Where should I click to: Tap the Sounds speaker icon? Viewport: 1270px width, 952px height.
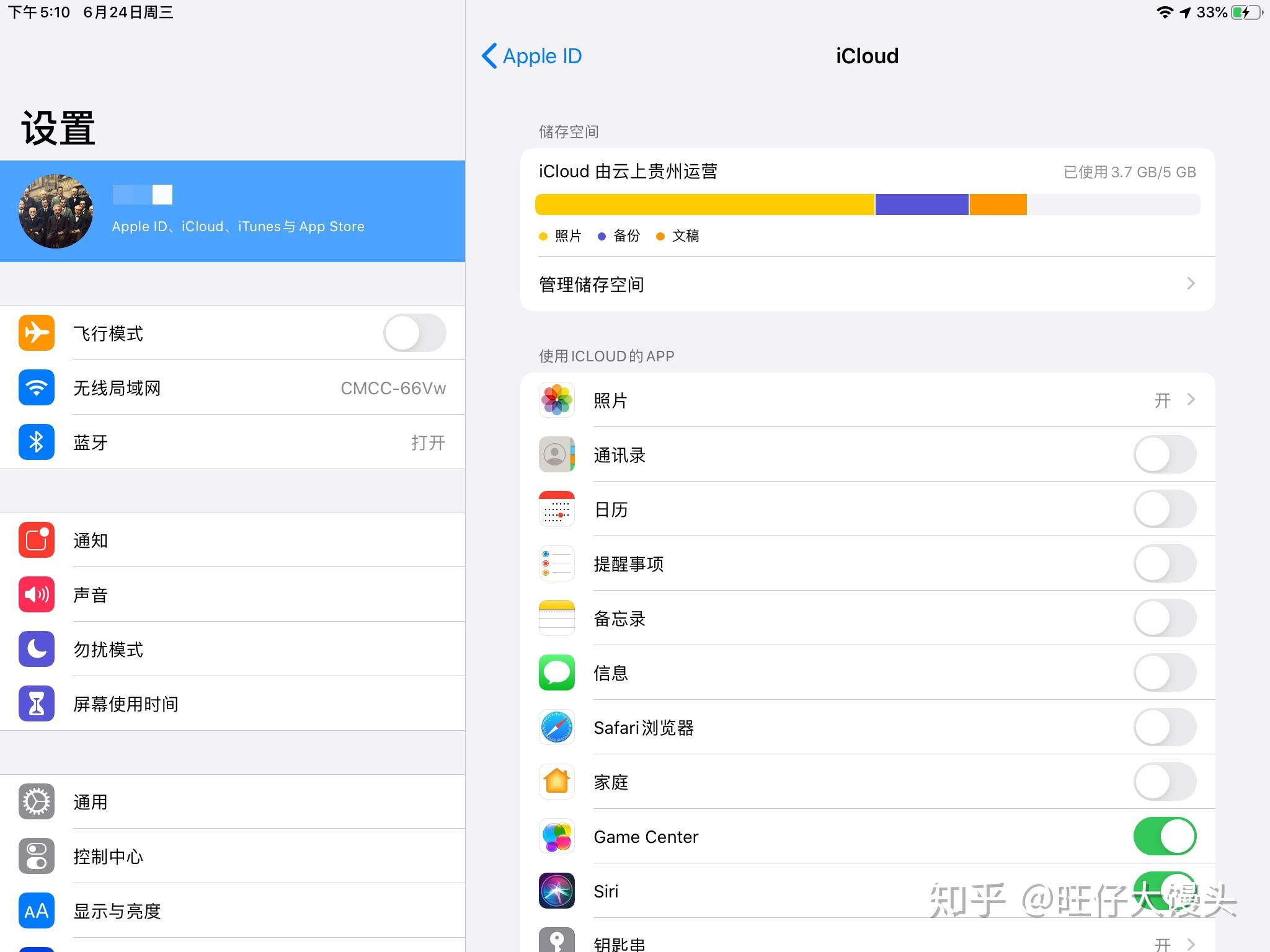pyautogui.click(x=37, y=594)
